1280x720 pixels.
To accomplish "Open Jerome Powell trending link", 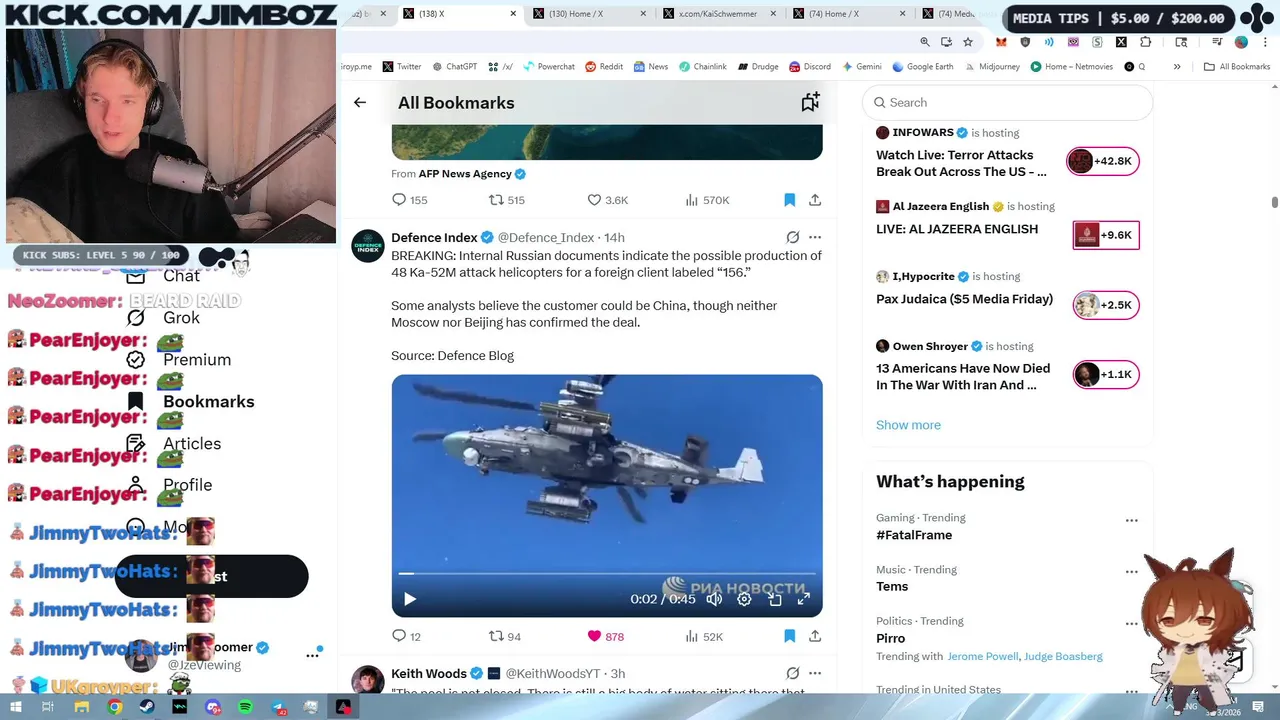I will [x=982, y=656].
